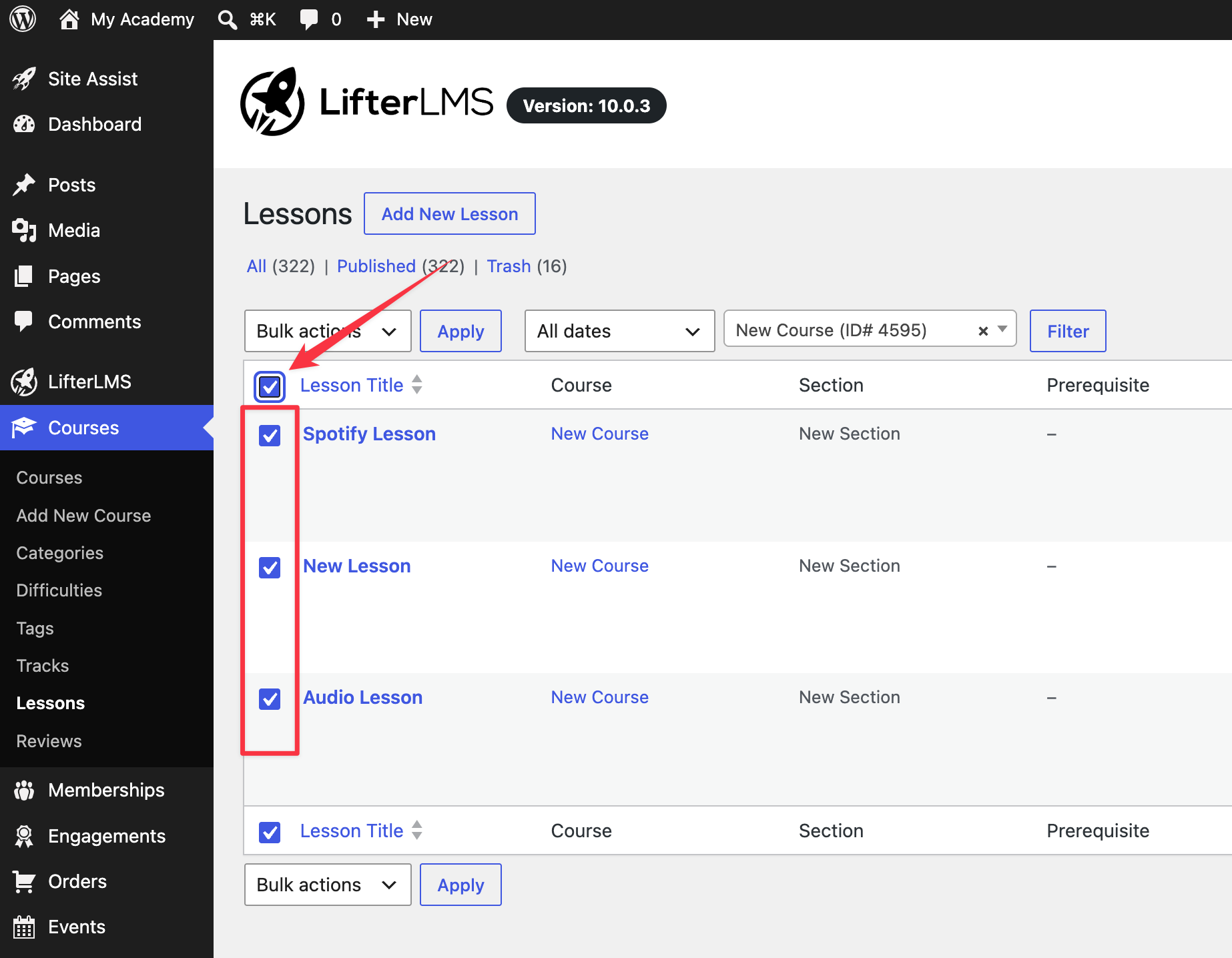Open the WordPress logo menu
The image size is (1232, 958).
[23, 19]
